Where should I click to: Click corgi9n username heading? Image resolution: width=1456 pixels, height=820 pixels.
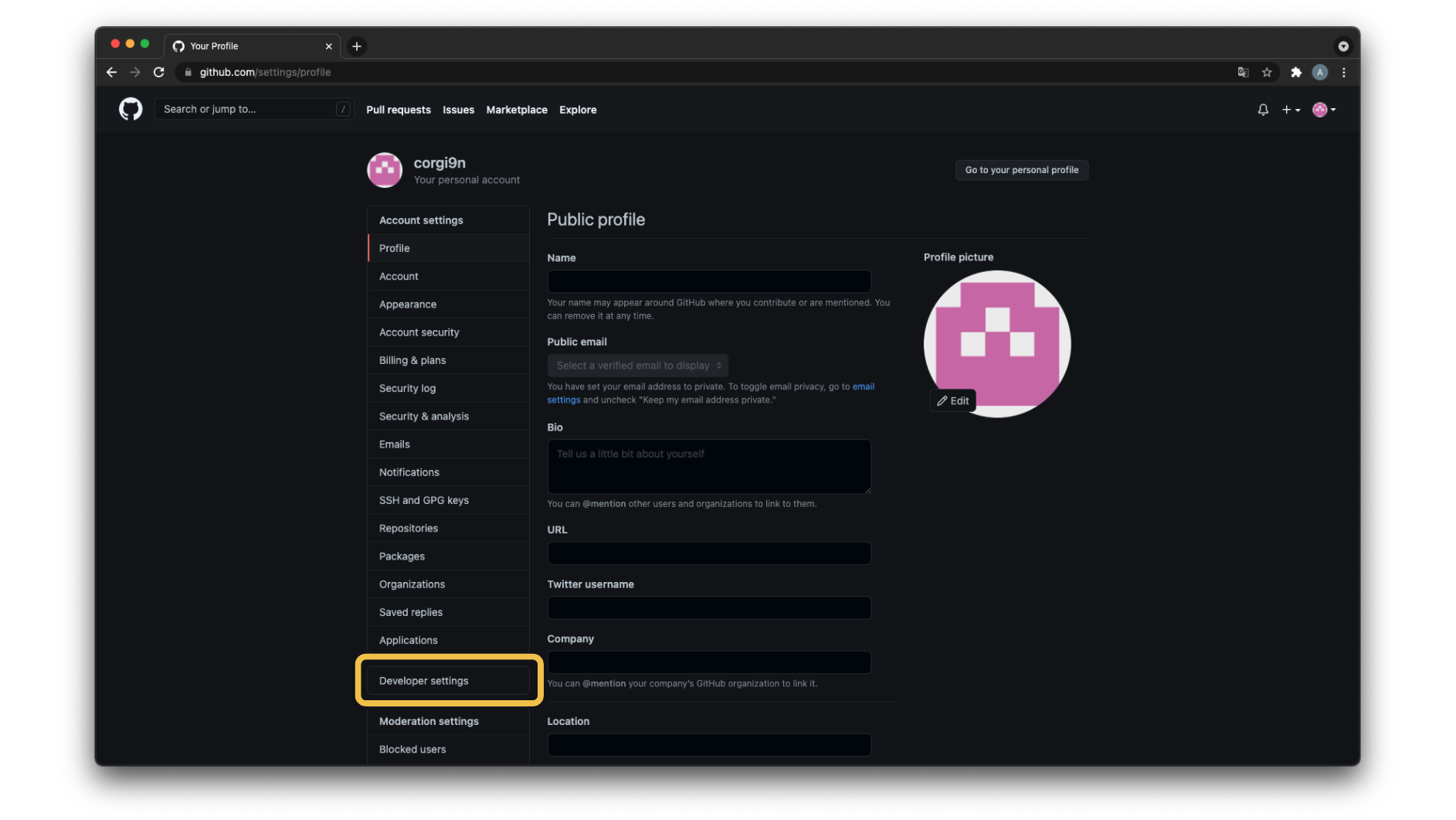pos(440,163)
